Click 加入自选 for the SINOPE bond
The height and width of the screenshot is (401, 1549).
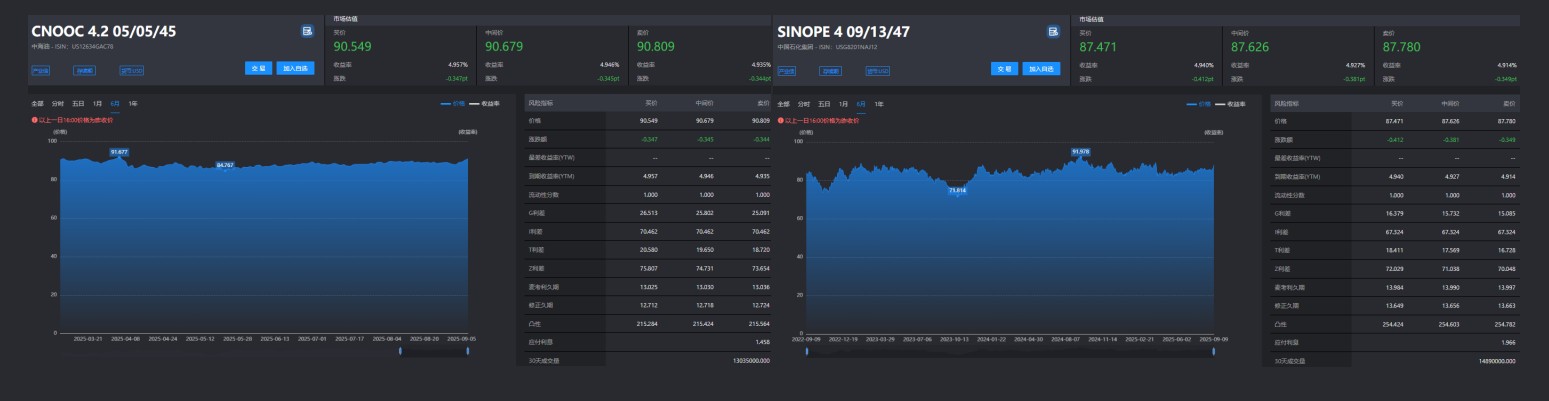pos(1042,68)
